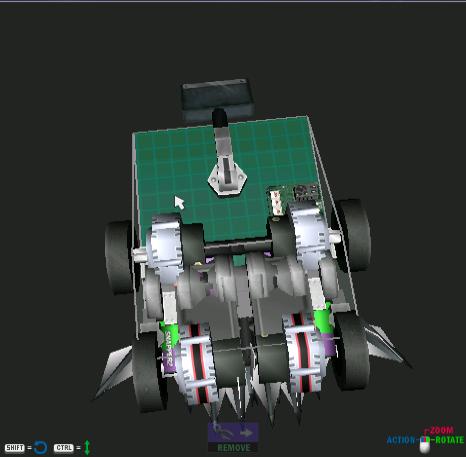Click the green vertical arrows icon beside CTRL
This screenshot has width=466, height=457.
(87, 448)
